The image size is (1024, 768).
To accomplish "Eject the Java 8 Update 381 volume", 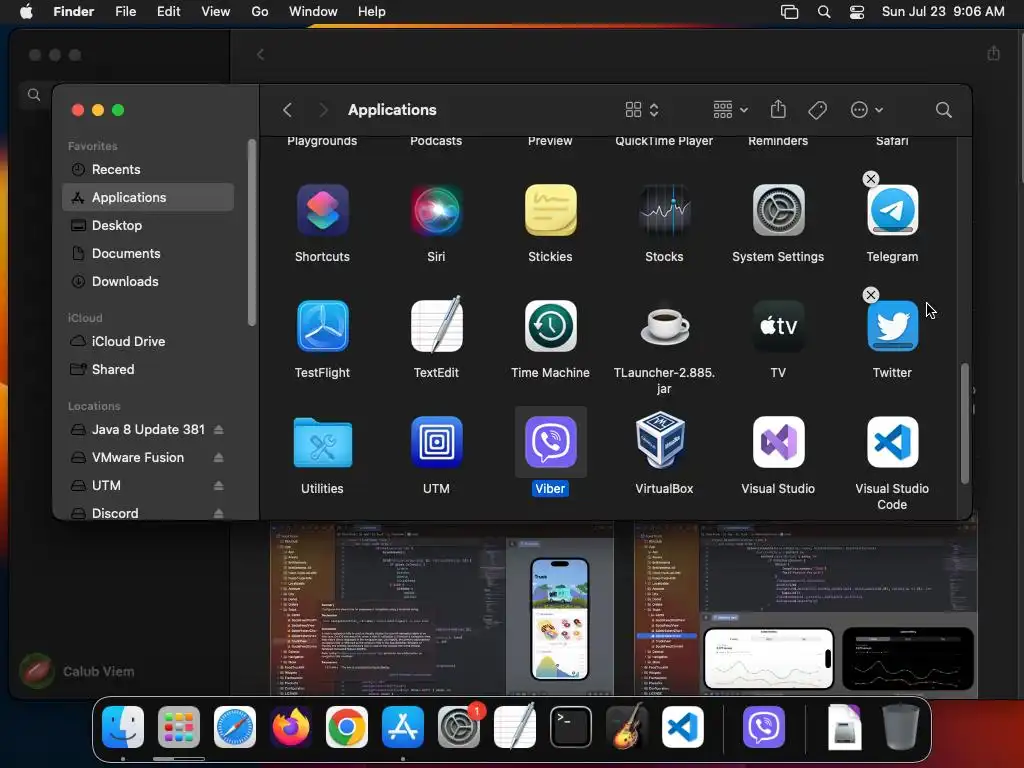I will (219, 429).
